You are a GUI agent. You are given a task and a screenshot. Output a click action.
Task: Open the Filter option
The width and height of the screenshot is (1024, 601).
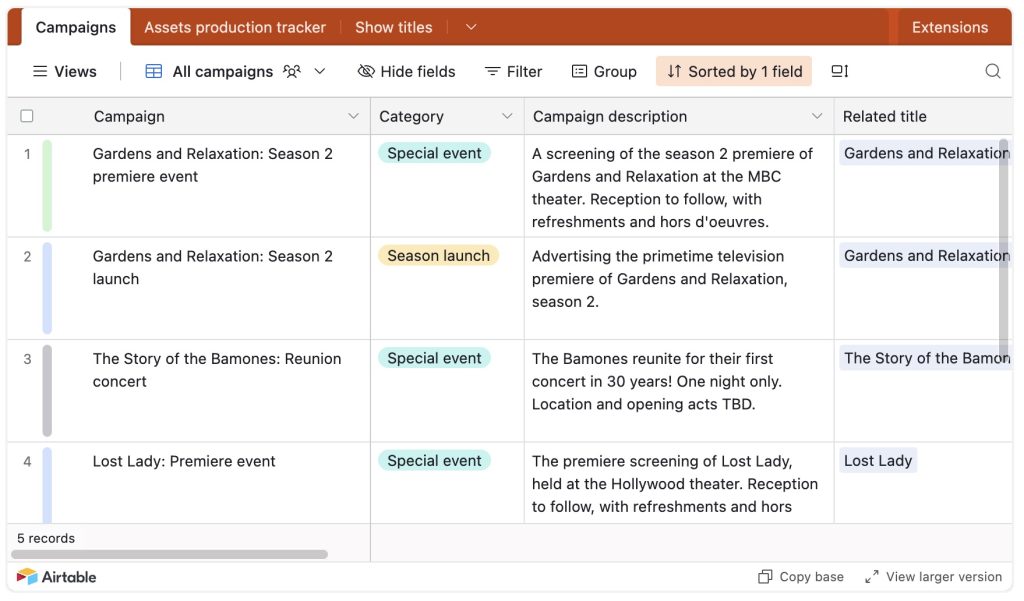513,71
